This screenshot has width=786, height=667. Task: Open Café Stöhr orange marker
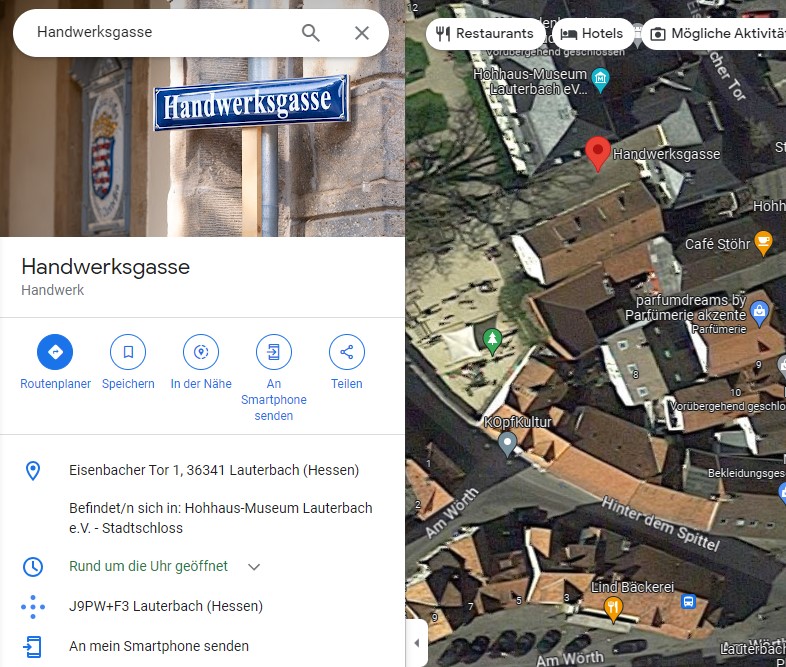tap(763, 243)
